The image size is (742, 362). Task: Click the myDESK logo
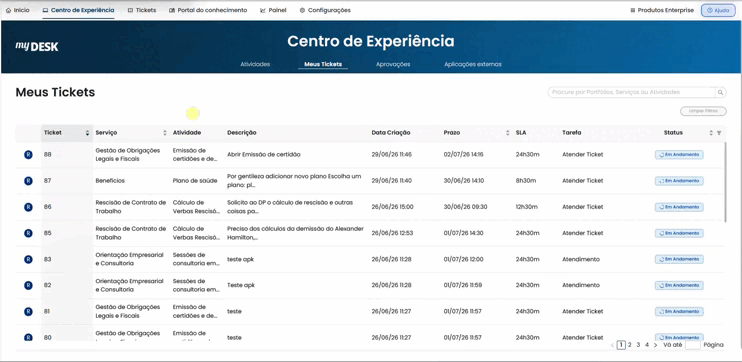(37, 46)
